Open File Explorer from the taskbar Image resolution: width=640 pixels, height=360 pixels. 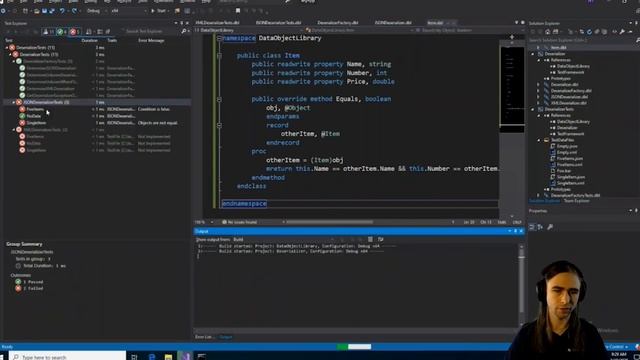[168, 356]
